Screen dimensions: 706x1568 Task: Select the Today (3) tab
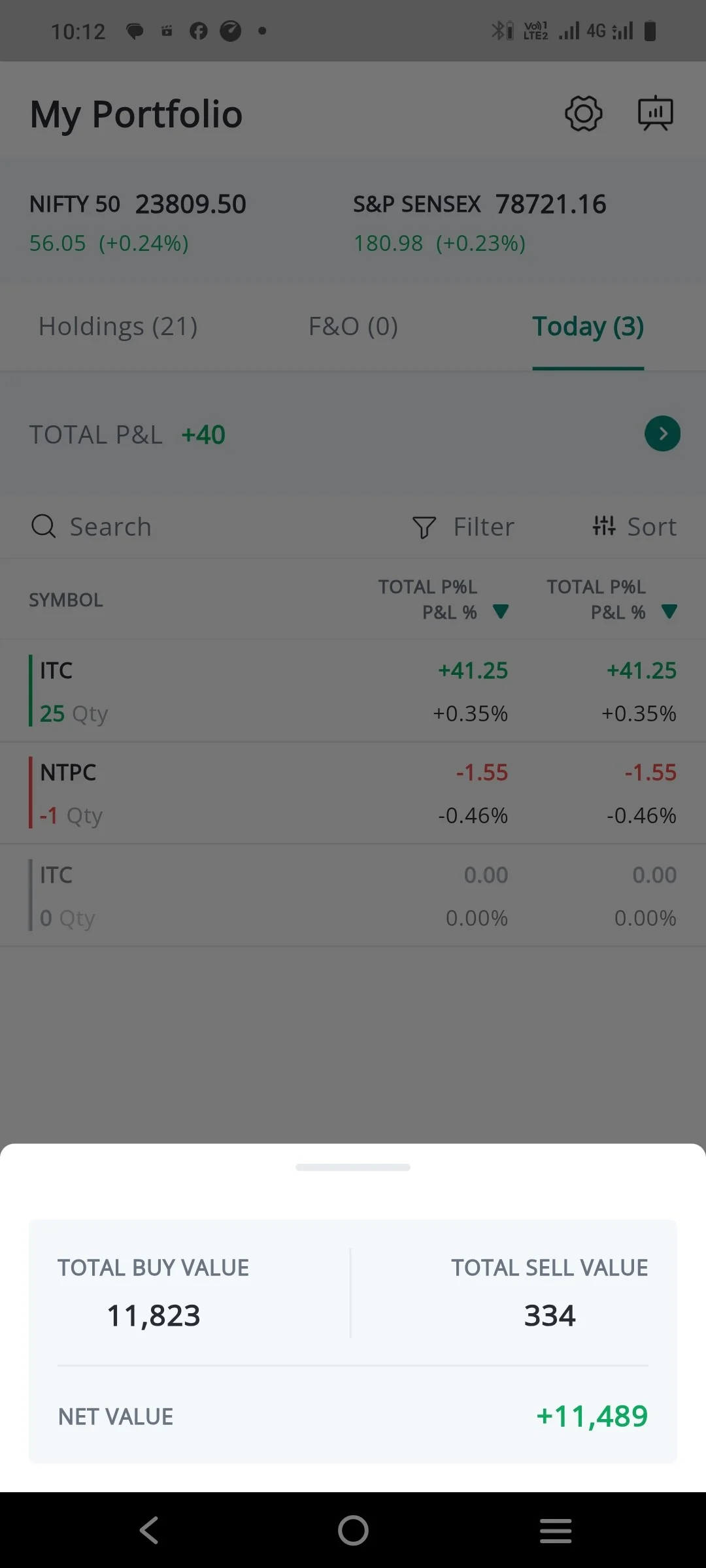click(x=588, y=327)
